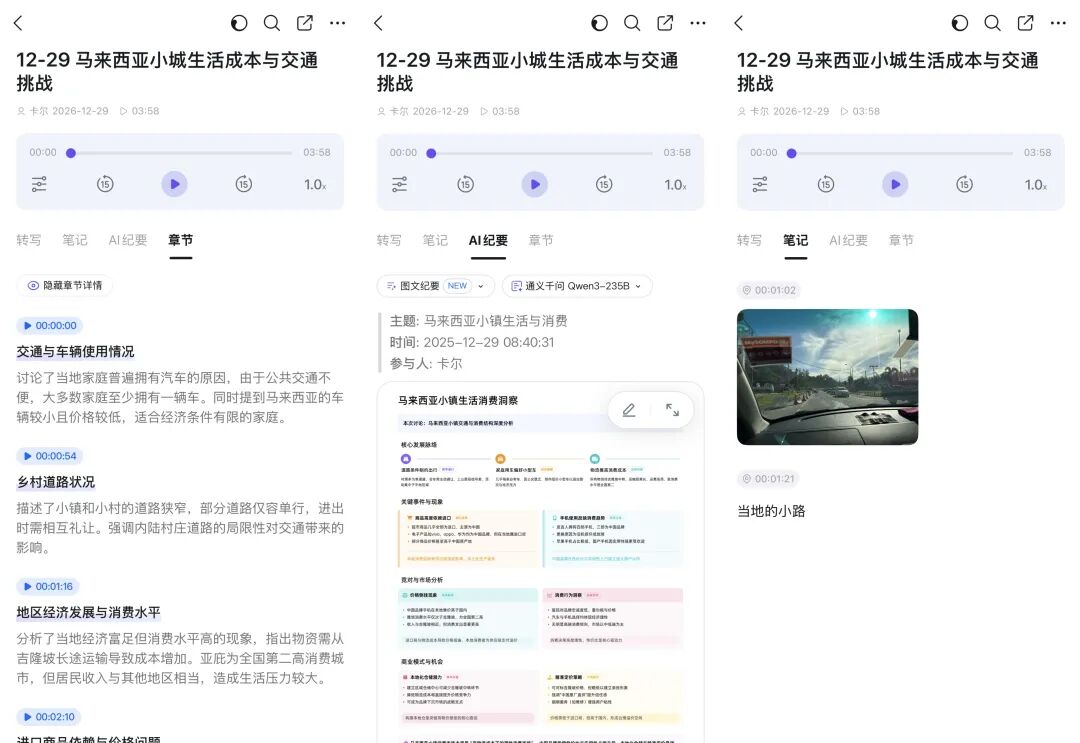Open search from the top toolbar

[x=271, y=22]
